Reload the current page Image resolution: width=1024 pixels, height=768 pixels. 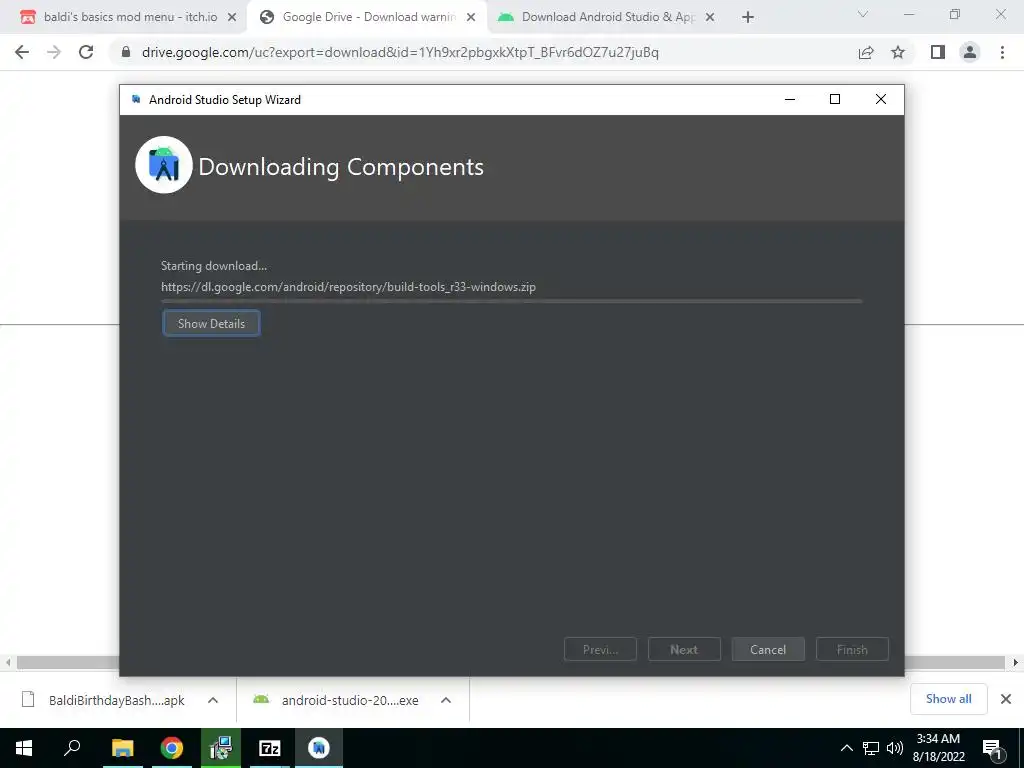86,52
